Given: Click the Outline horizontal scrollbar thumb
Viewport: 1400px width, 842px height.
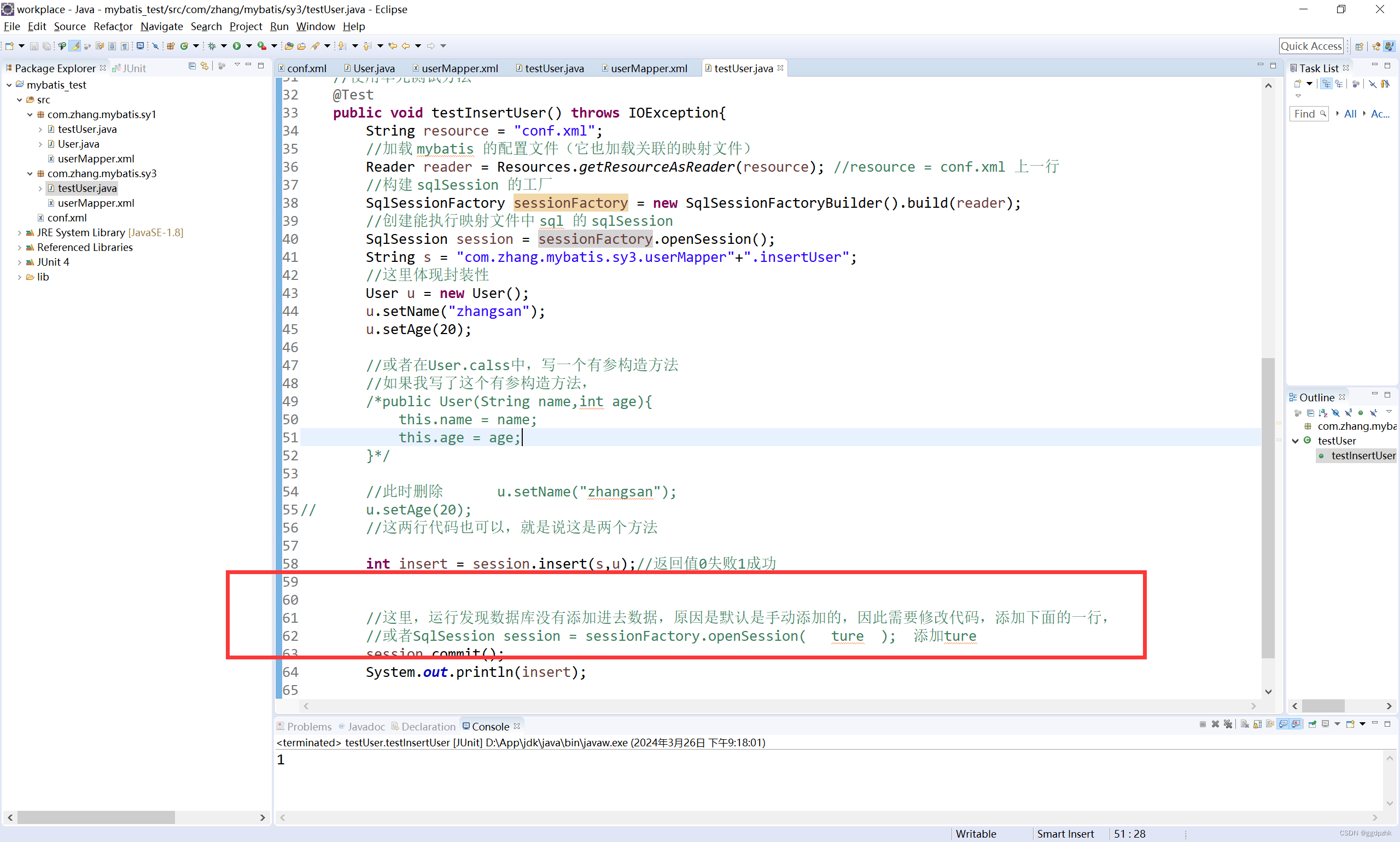Looking at the screenshot, I should tap(1323, 706).
